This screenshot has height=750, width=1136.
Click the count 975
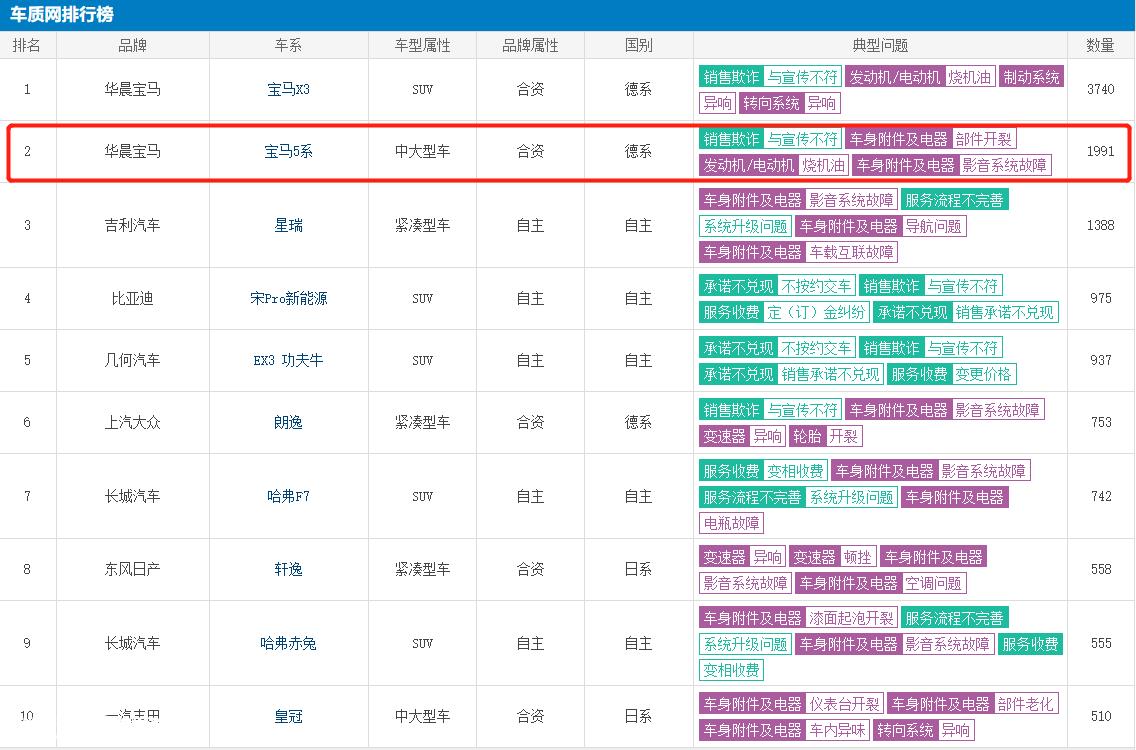coord(1100,299)
